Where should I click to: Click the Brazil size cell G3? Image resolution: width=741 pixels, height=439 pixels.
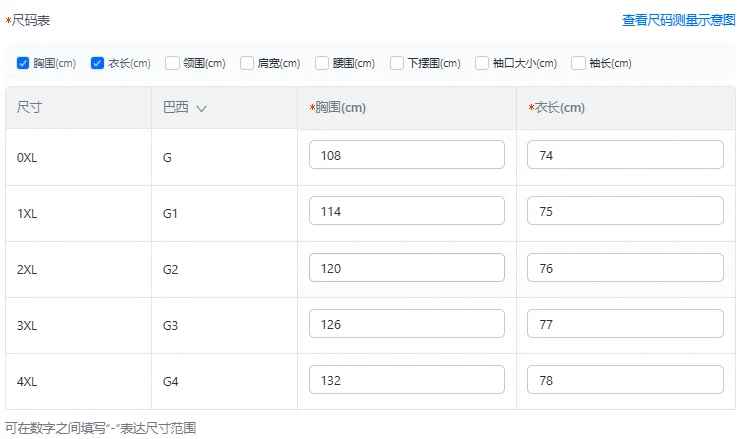pyautogui.click(x=224, y=326)
